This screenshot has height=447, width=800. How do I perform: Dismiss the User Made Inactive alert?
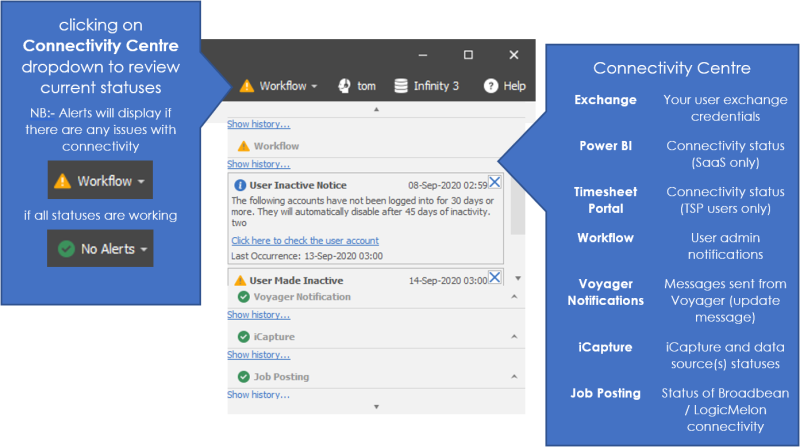(495, 277)
